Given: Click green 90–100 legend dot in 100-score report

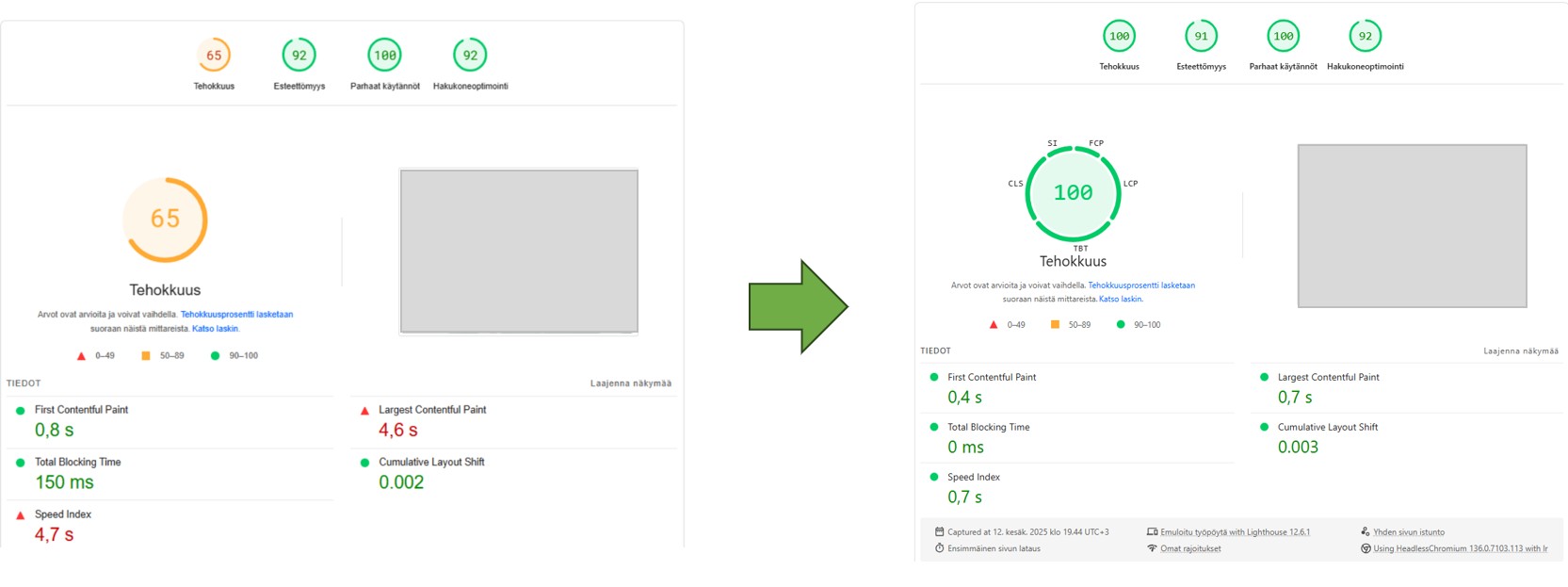Looking at the screenshot, I should pos(1121,324).
